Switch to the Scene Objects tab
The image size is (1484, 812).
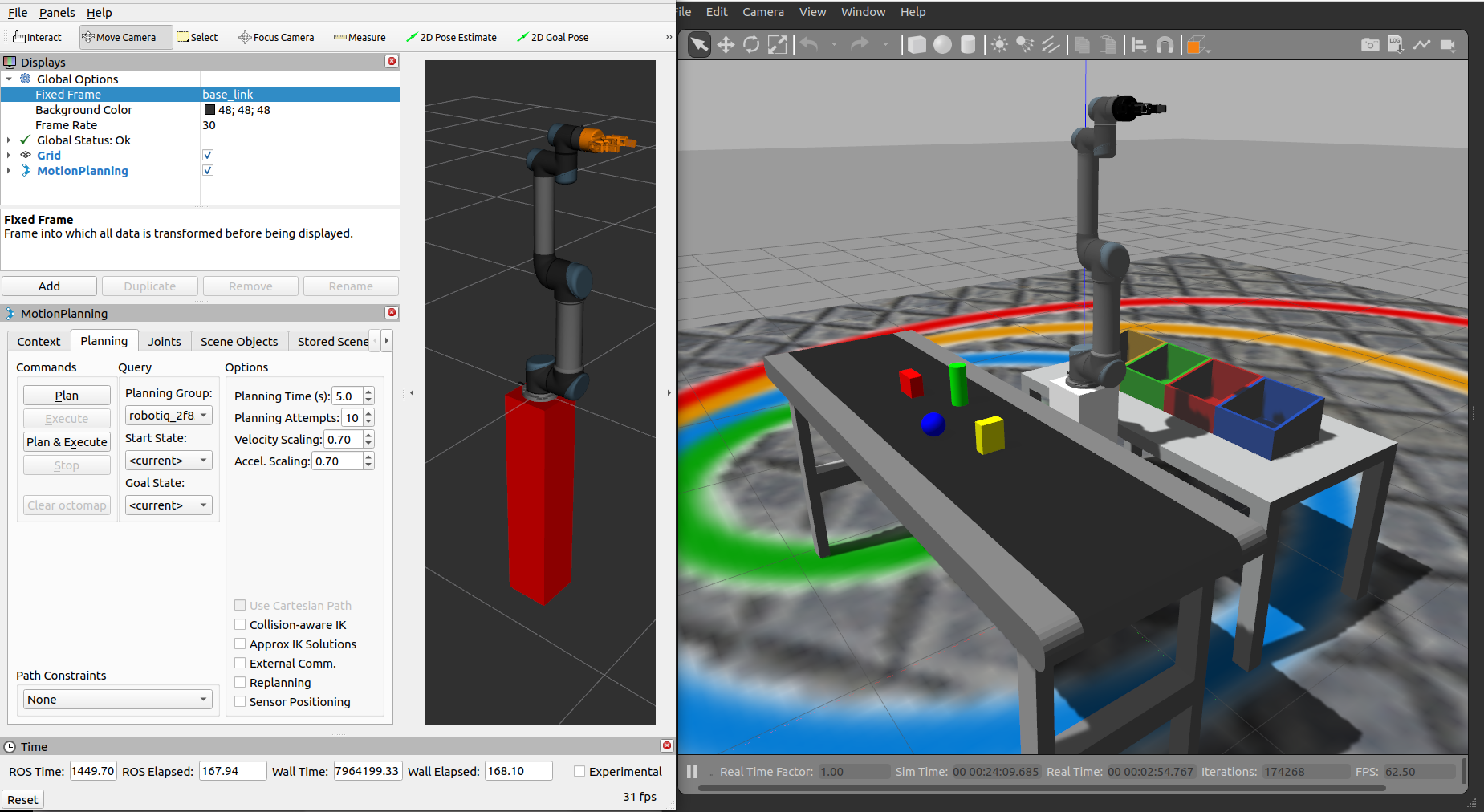(x=238, y=342)
